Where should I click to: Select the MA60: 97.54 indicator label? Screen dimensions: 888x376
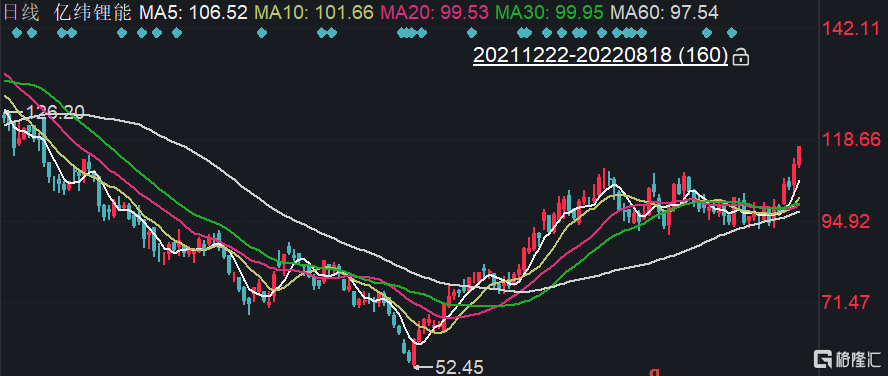[665, 12]
